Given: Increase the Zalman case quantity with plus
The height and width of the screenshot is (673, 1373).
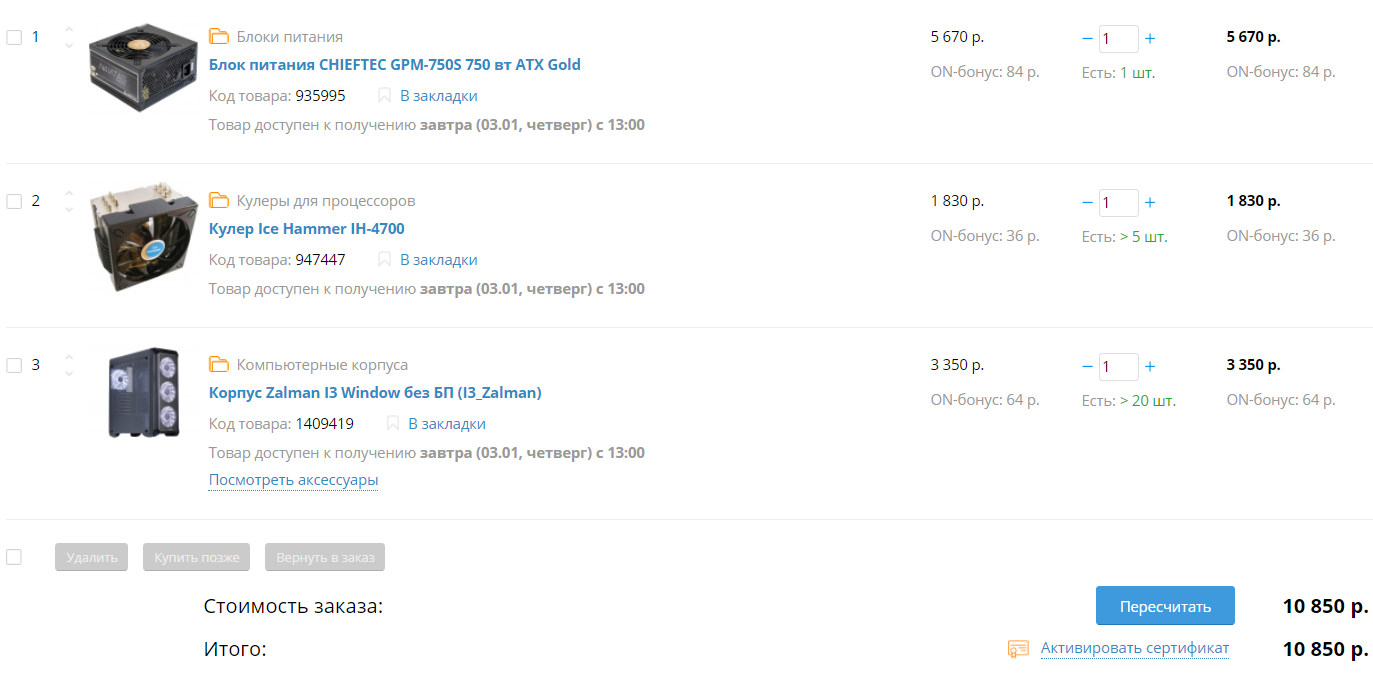Looking at the screenshot, I should tap(1150, 367).
